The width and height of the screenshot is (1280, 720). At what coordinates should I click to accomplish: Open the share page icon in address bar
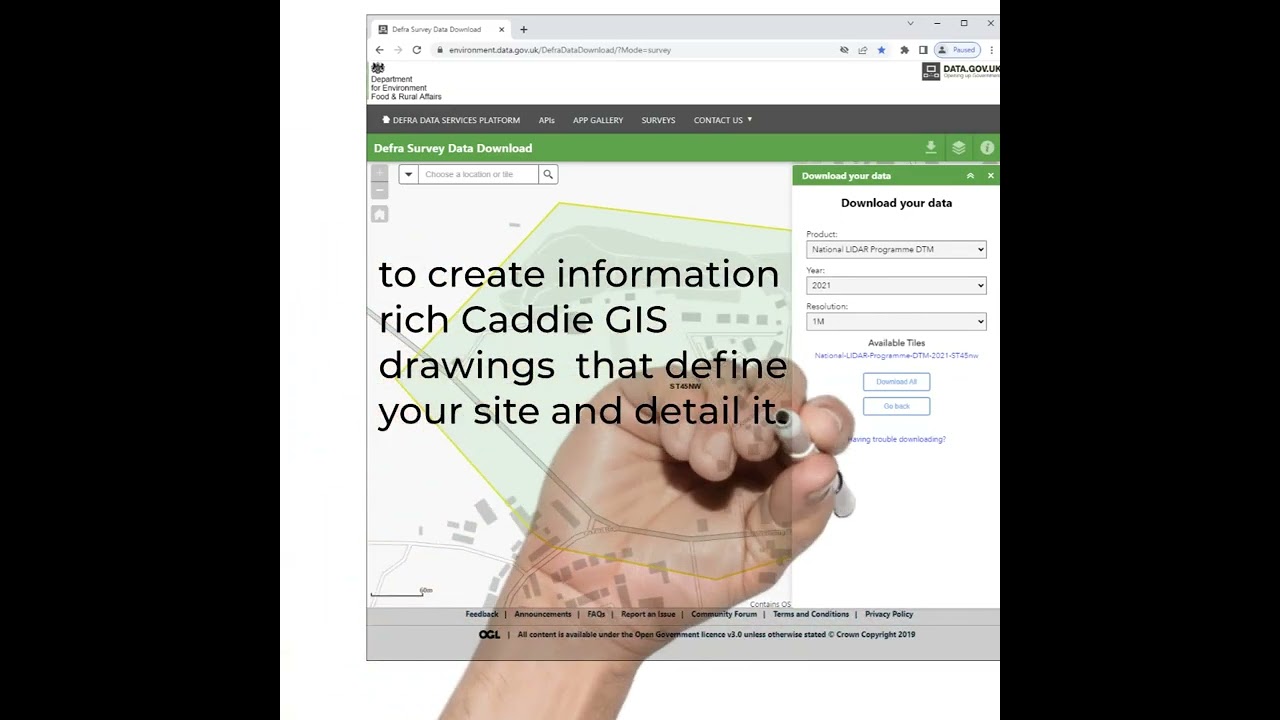point(862,50)
